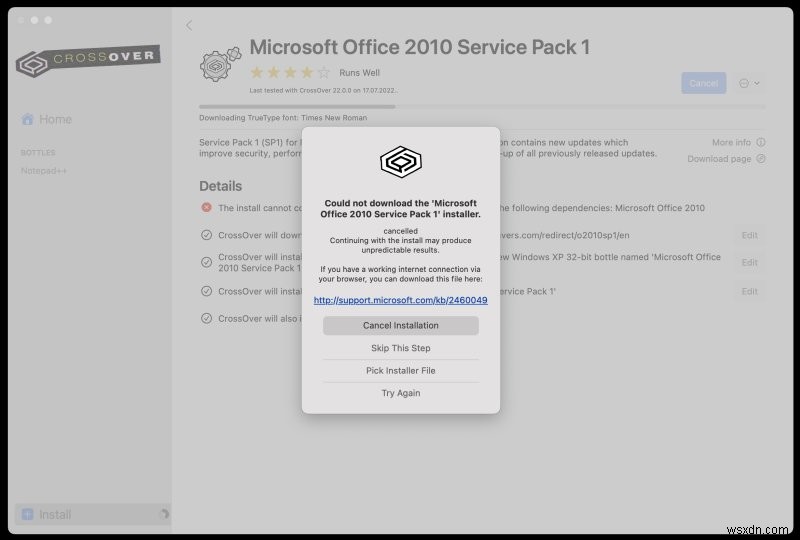
Task: Click the fifth empty rating star
Action: pos(323,72)
